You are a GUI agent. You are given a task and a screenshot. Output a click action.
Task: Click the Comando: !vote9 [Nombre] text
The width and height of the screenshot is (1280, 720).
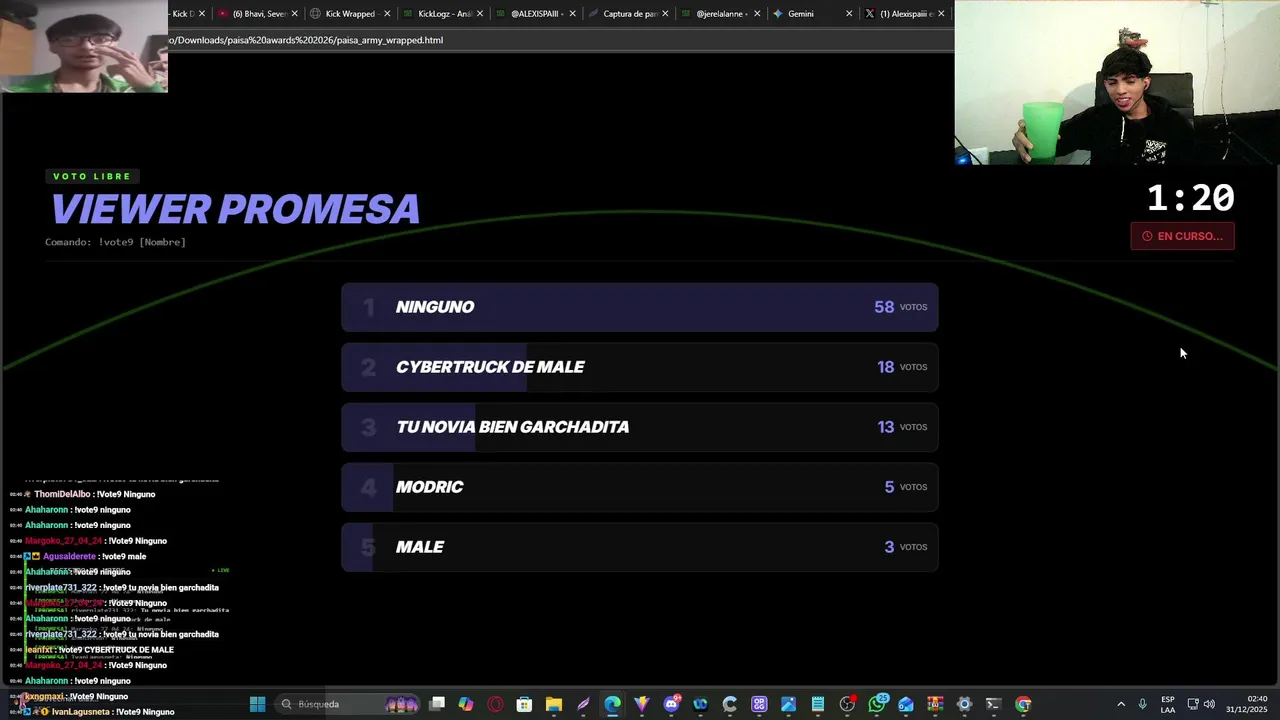pos(115,242)
